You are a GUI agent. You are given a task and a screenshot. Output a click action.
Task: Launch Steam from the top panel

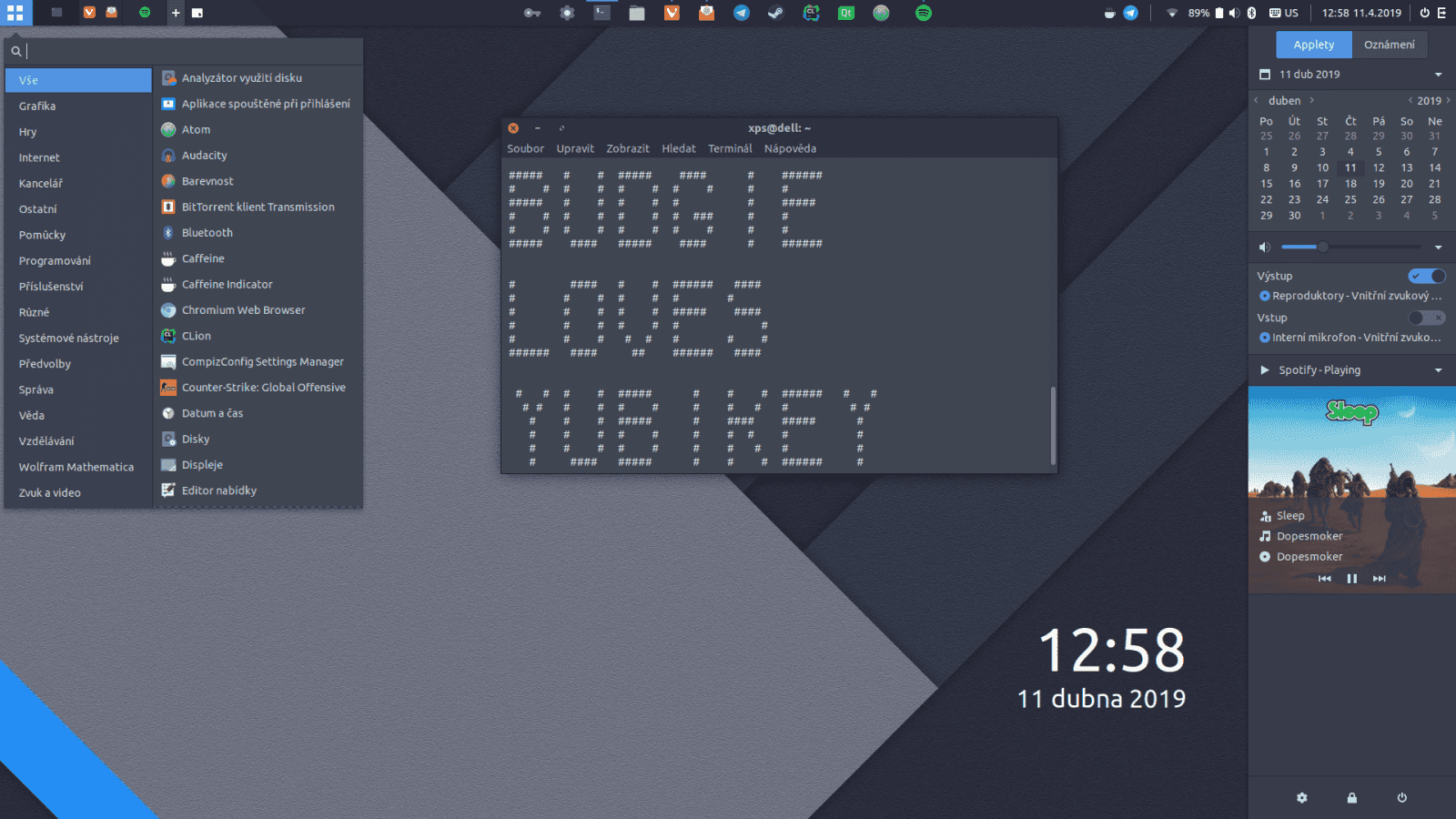[776, 13]
